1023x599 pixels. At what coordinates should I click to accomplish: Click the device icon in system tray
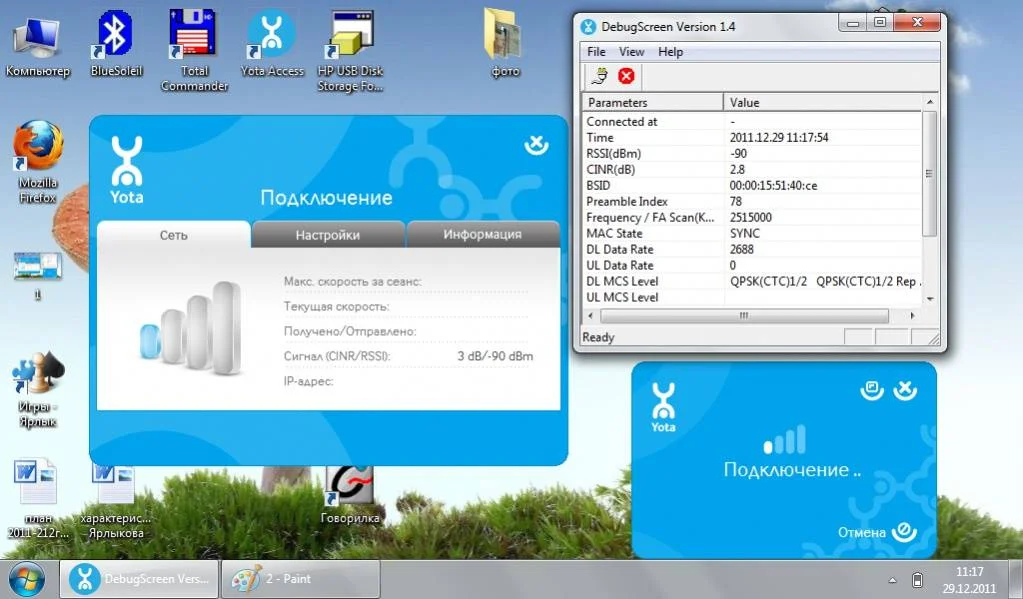tap(917, 579)
